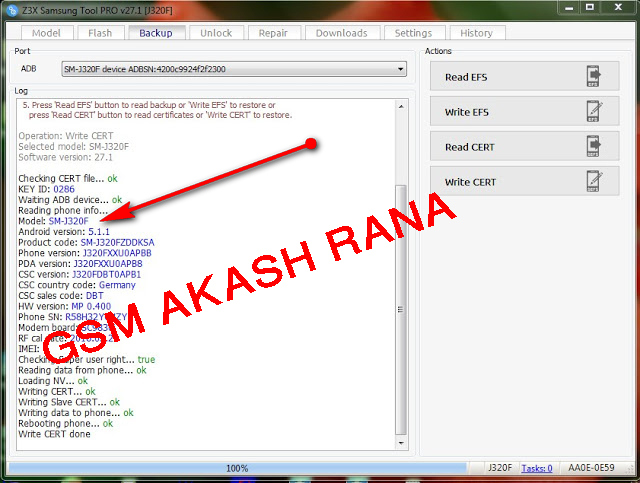The height and width of the screenshot is (483, 640).
Task: Switch to the Flash tab
Action: [100, 33]
